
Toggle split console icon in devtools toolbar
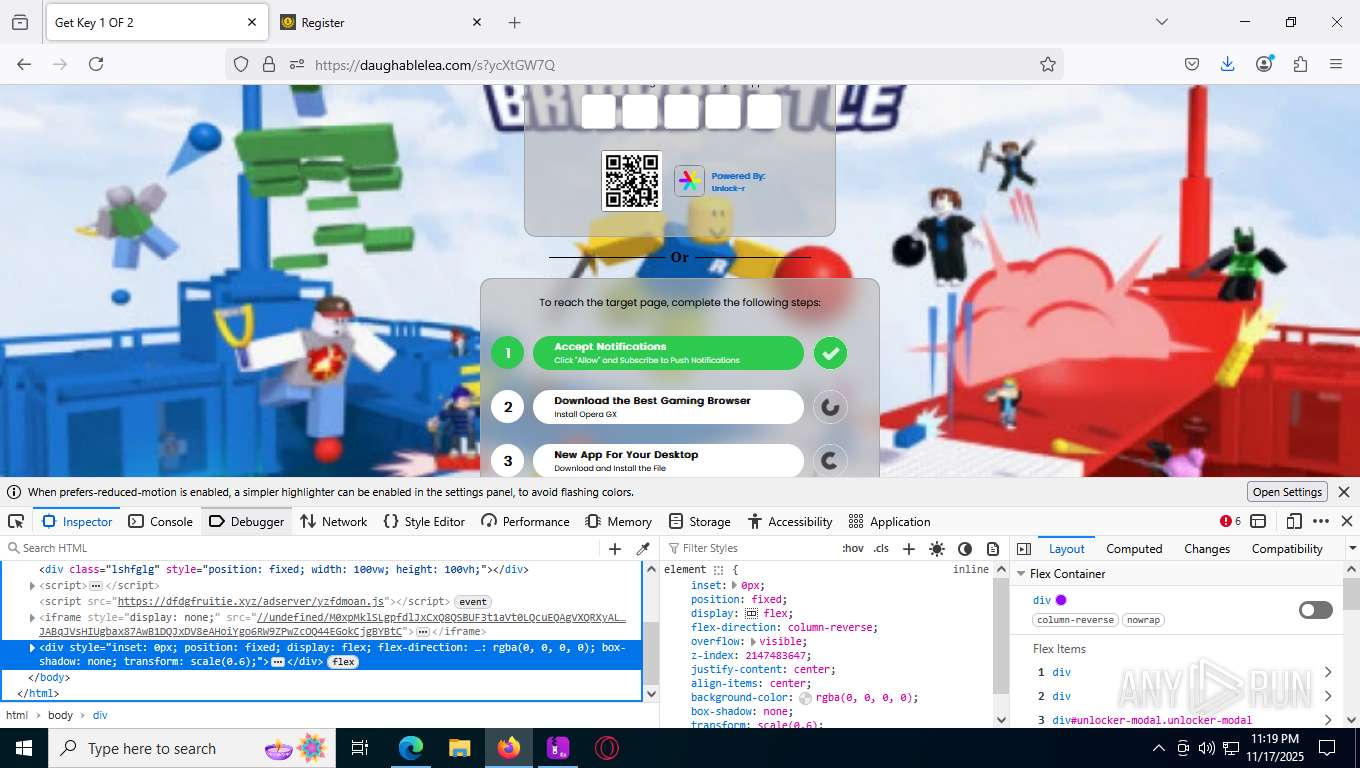(x=1258, y=521)
